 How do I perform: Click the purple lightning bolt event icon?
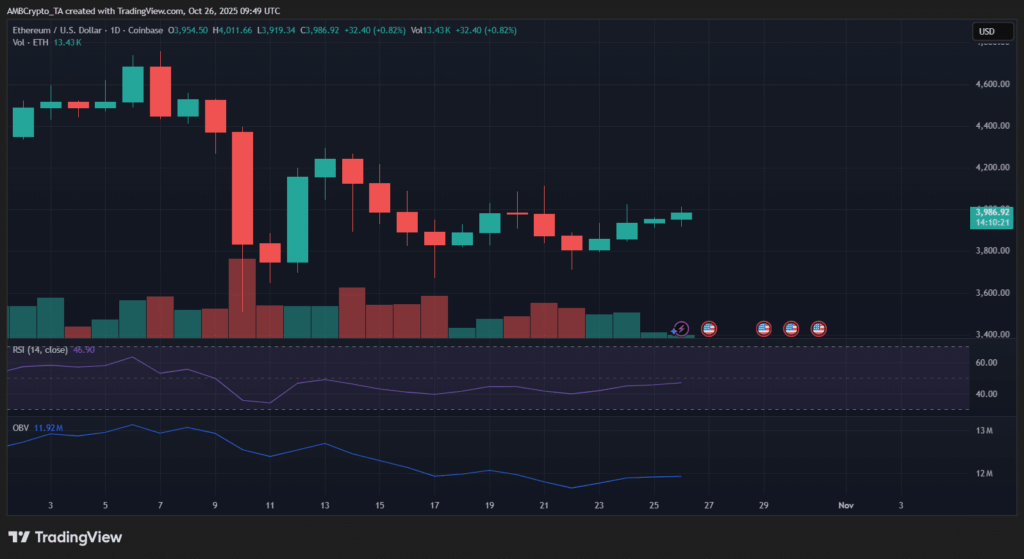pos(681,328)
